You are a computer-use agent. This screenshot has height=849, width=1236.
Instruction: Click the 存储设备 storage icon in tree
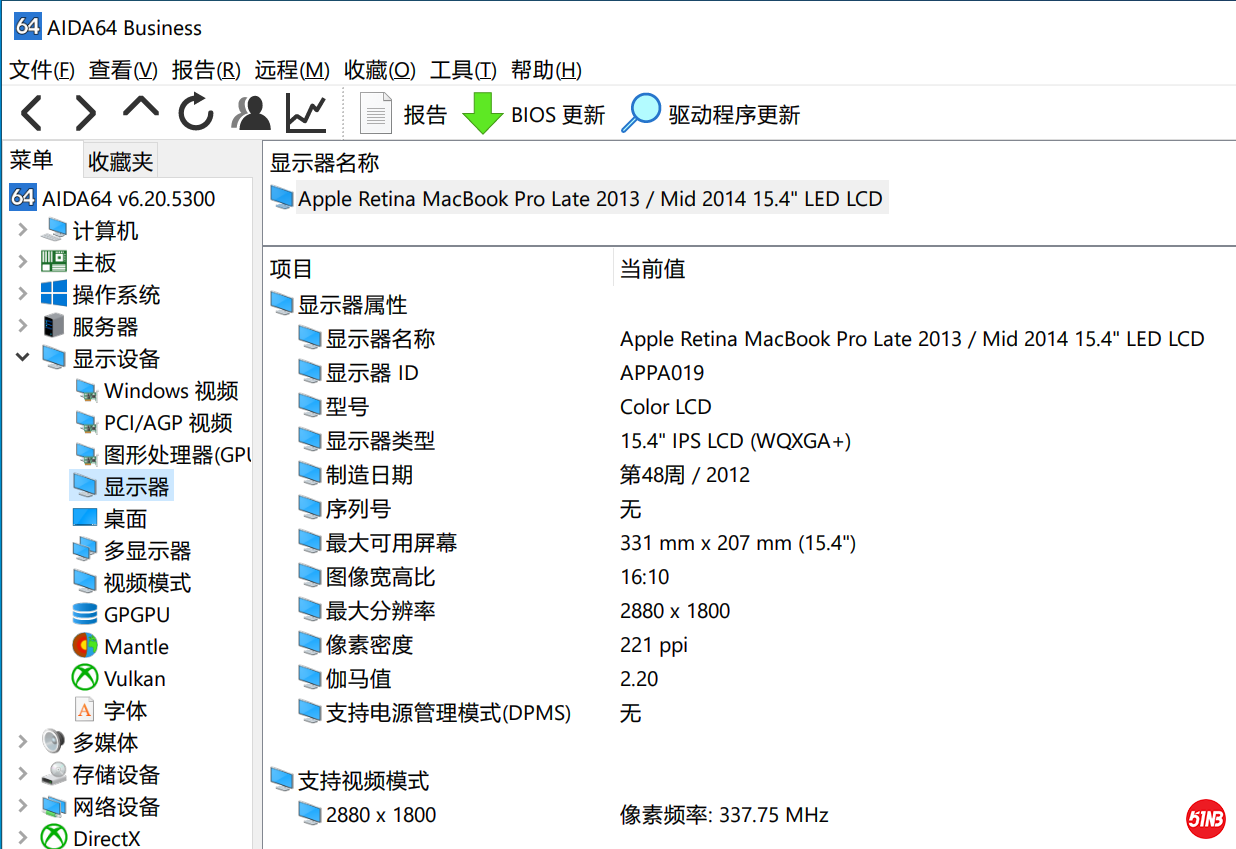click(54, 774)
